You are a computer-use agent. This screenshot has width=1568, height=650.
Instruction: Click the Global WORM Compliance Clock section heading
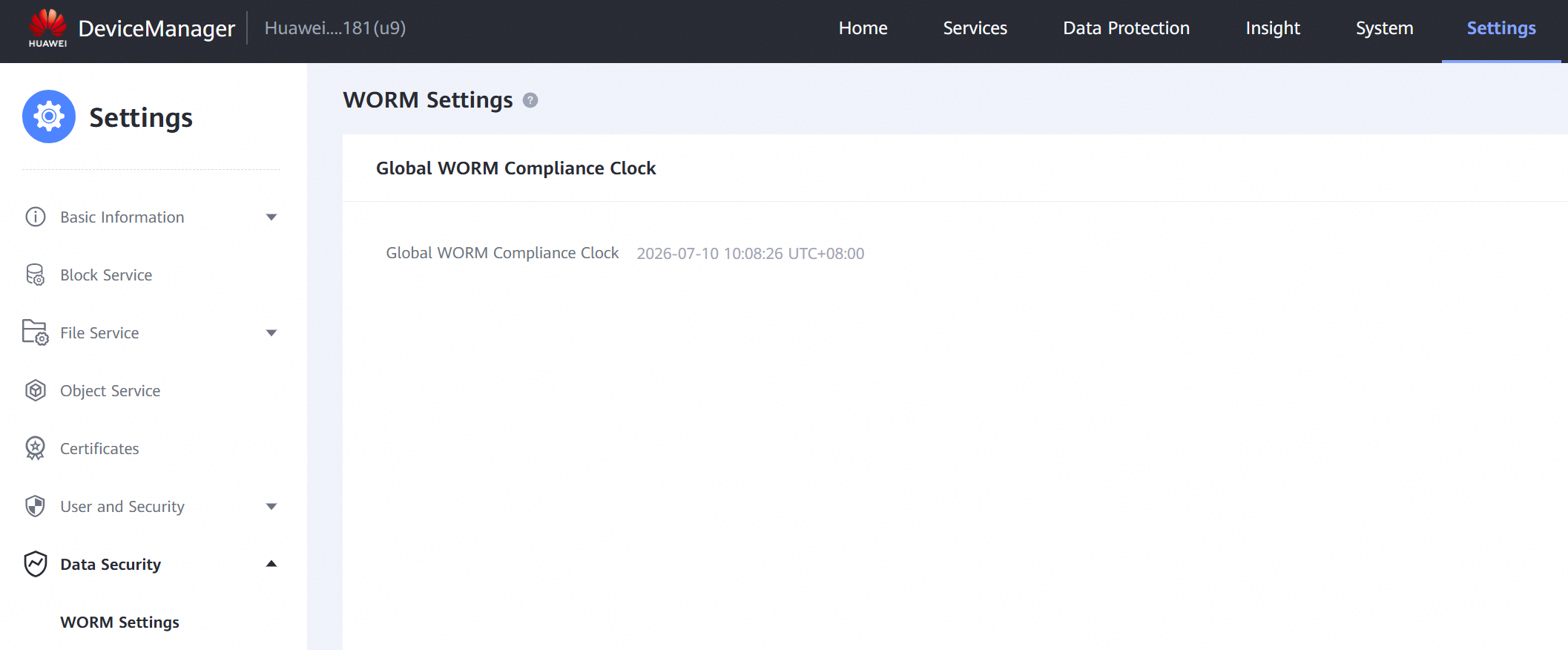[516, 168]
